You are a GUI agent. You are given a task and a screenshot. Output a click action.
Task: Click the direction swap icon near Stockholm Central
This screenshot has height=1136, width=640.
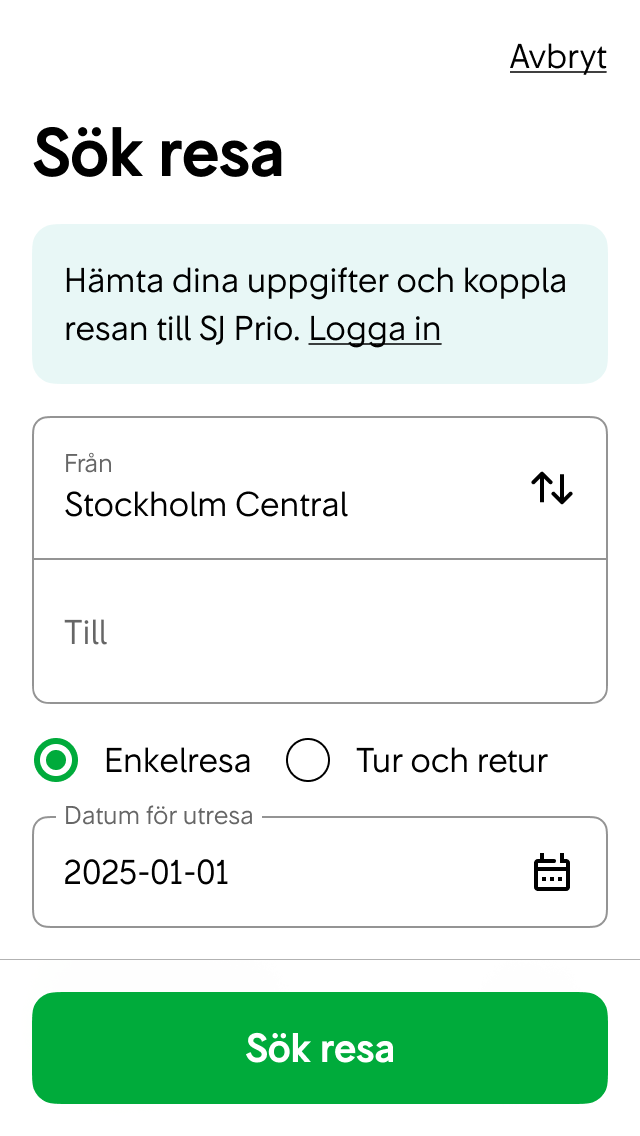[551, 488]
